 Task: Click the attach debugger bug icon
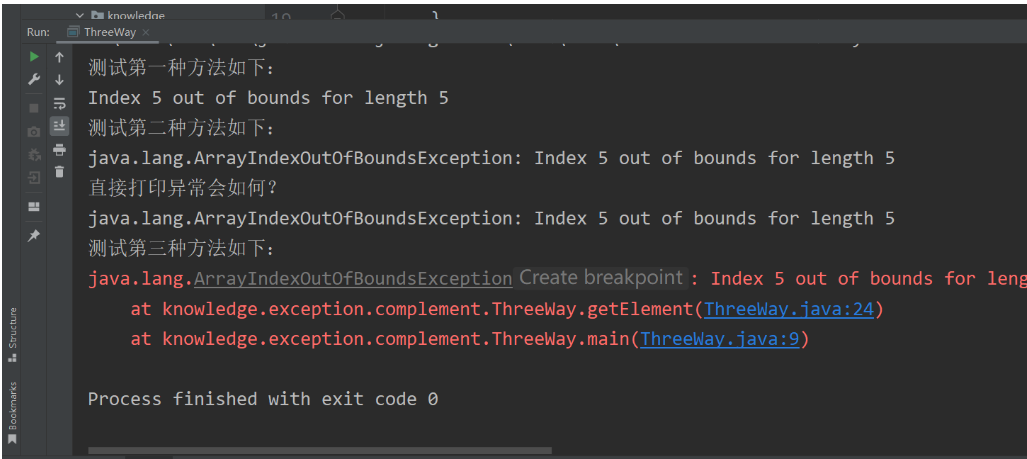[34, 155]
